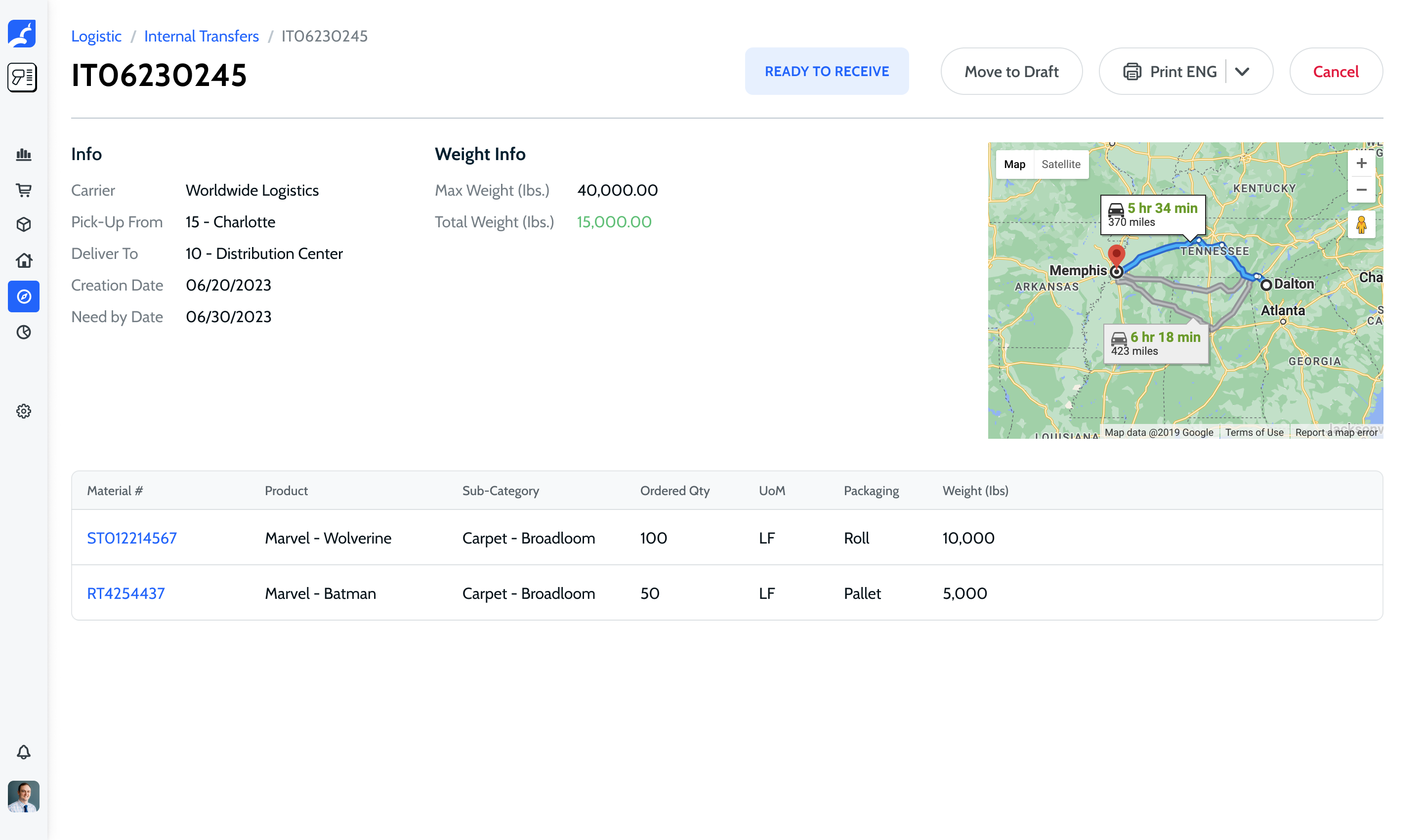Screen dimensions: 1423x840
Task: Open the pie chart reports icon
Action: tap(24, 332)
